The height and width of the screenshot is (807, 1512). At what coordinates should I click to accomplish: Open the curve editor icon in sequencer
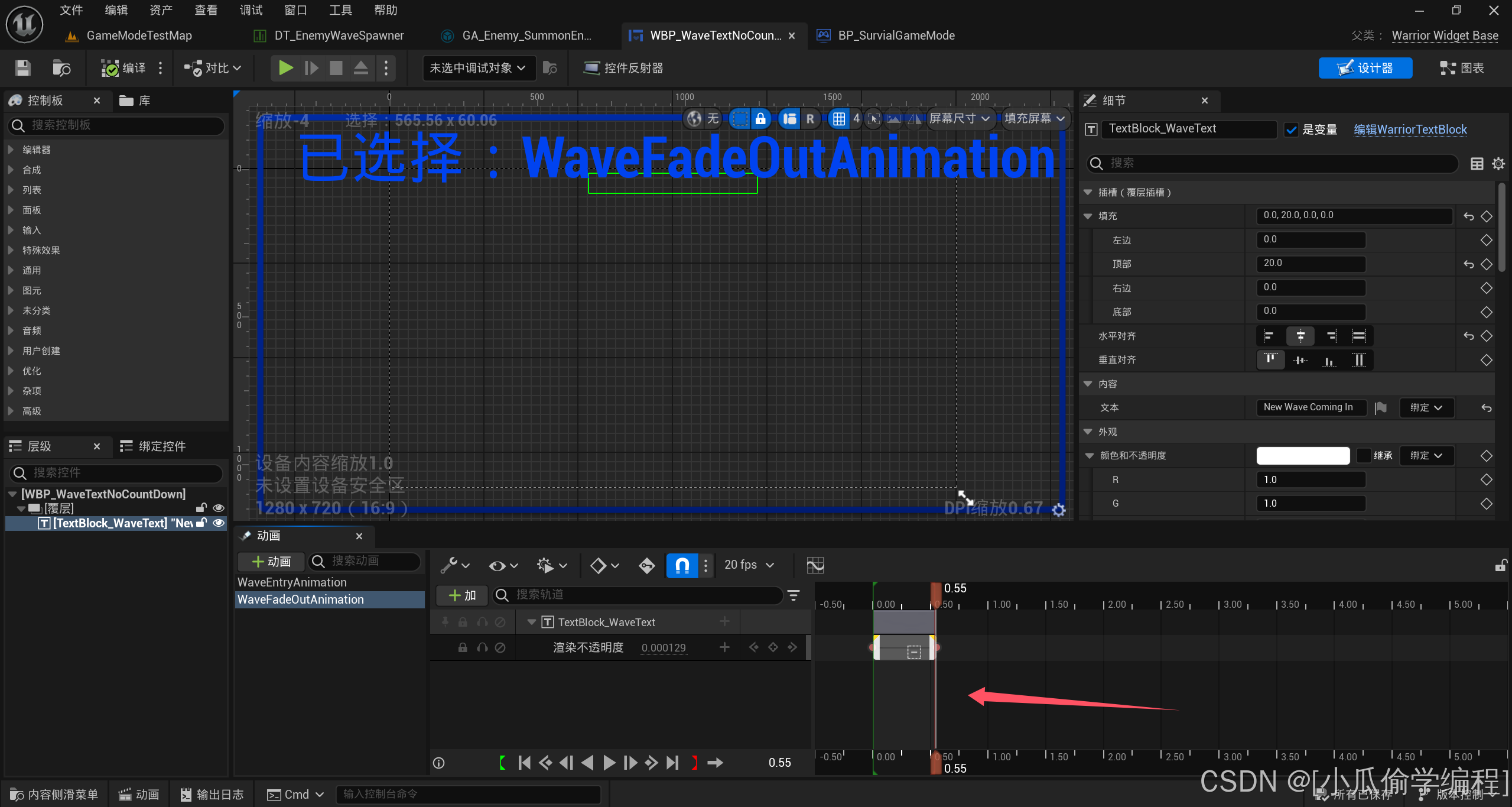point(815,565)
